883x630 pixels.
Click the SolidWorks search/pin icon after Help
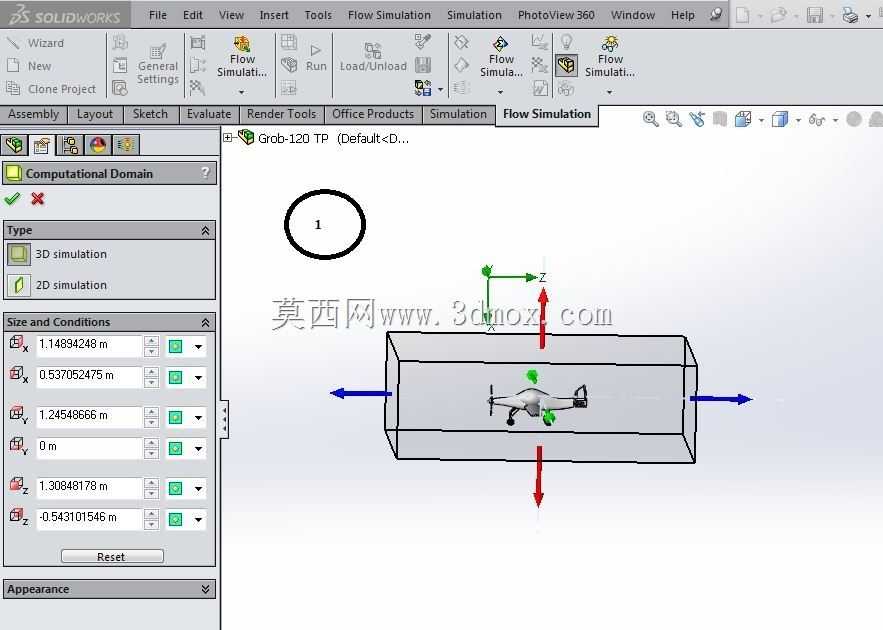pyautogui.click(x=716, y=15)
